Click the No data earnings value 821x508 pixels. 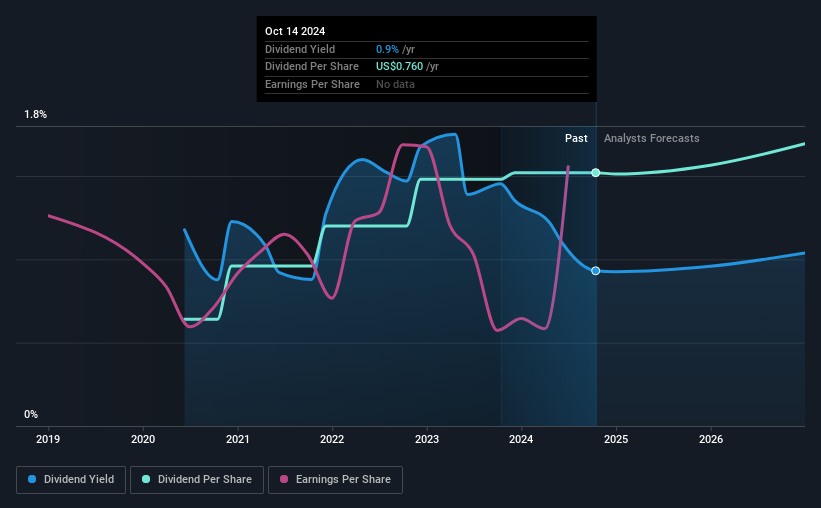[395, 84]
